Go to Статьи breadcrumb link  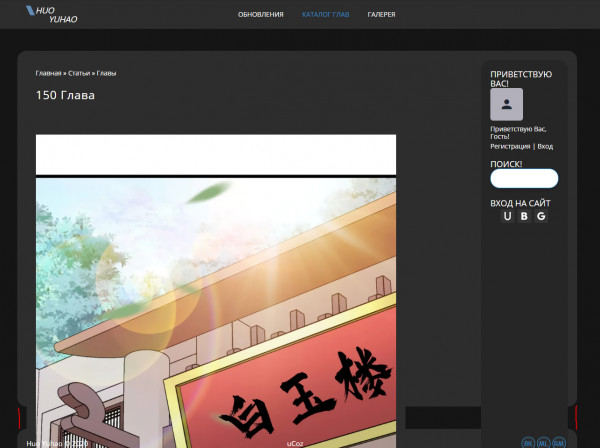pos(79,73)
